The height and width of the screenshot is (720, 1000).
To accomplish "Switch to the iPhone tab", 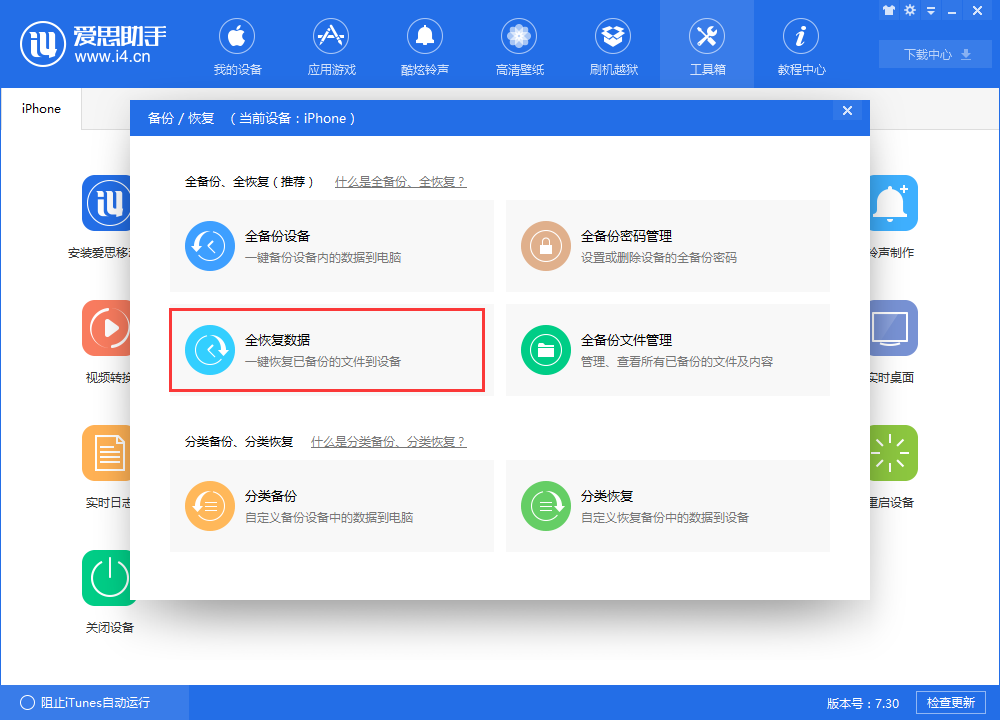I will tap(40, 109).
